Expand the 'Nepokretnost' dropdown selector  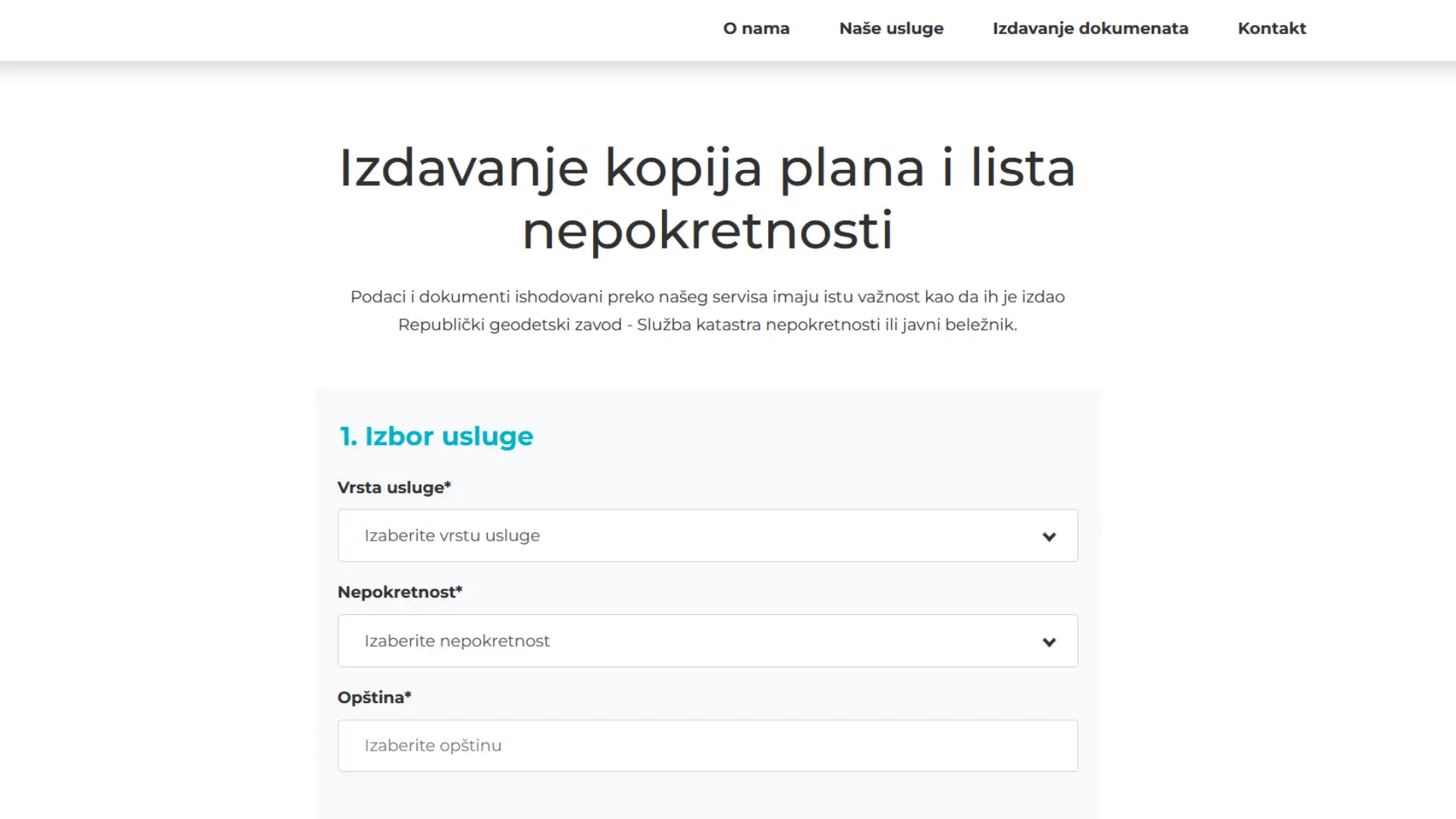[708, 640]
